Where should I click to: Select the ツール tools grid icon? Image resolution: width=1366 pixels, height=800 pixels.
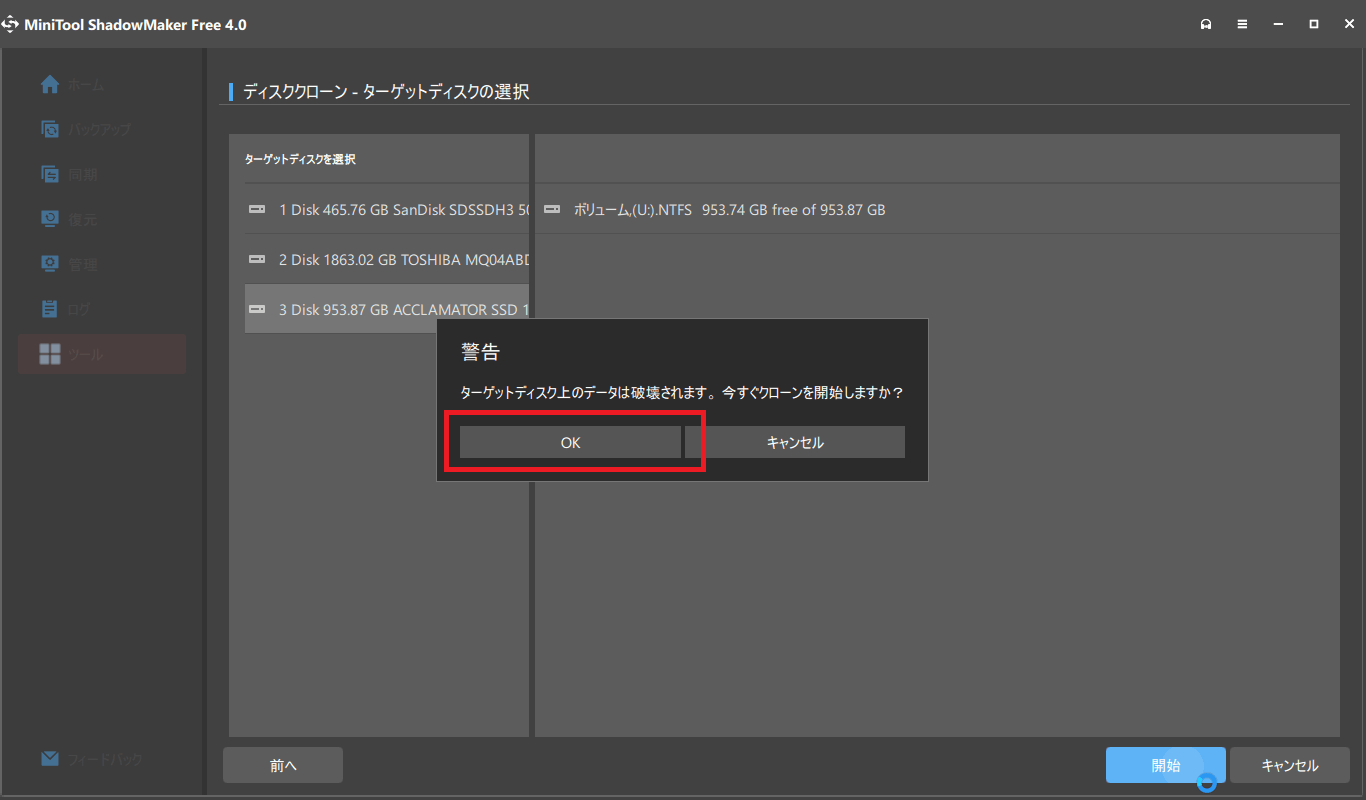pyautogui.click(x=50, y=354)
